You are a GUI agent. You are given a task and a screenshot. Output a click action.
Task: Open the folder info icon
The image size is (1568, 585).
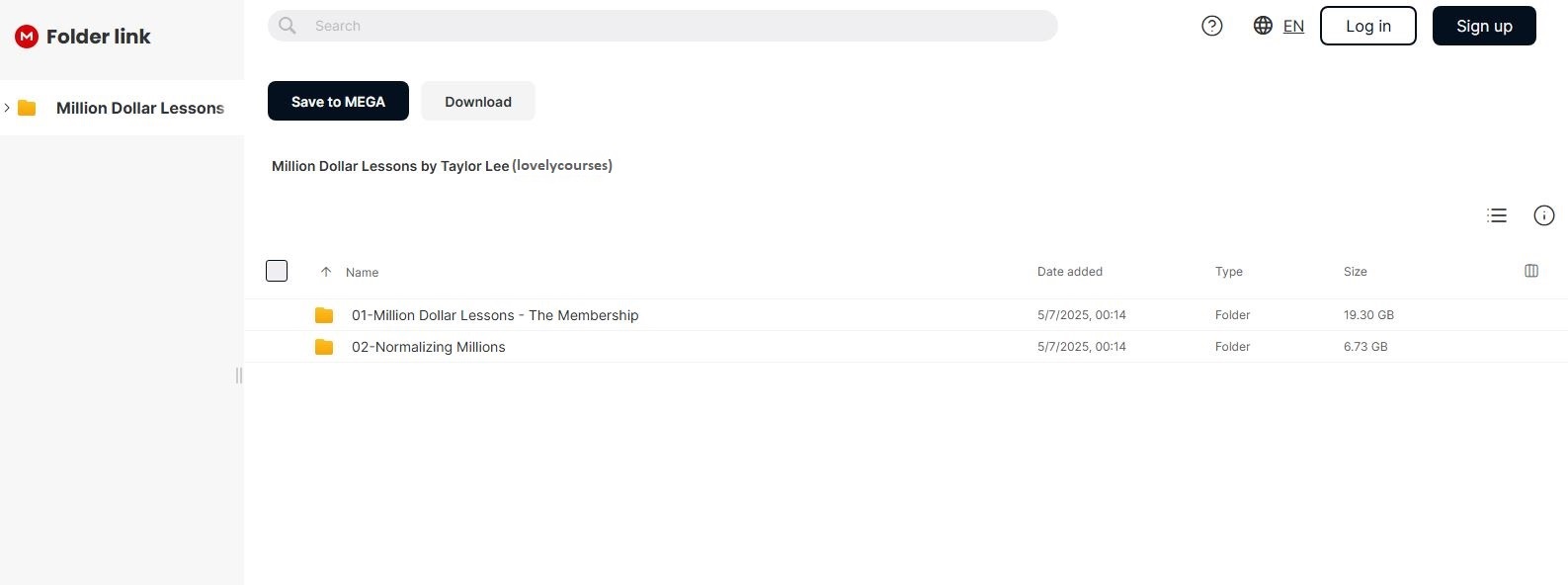pyautogui.click(x=1544, y=215)
